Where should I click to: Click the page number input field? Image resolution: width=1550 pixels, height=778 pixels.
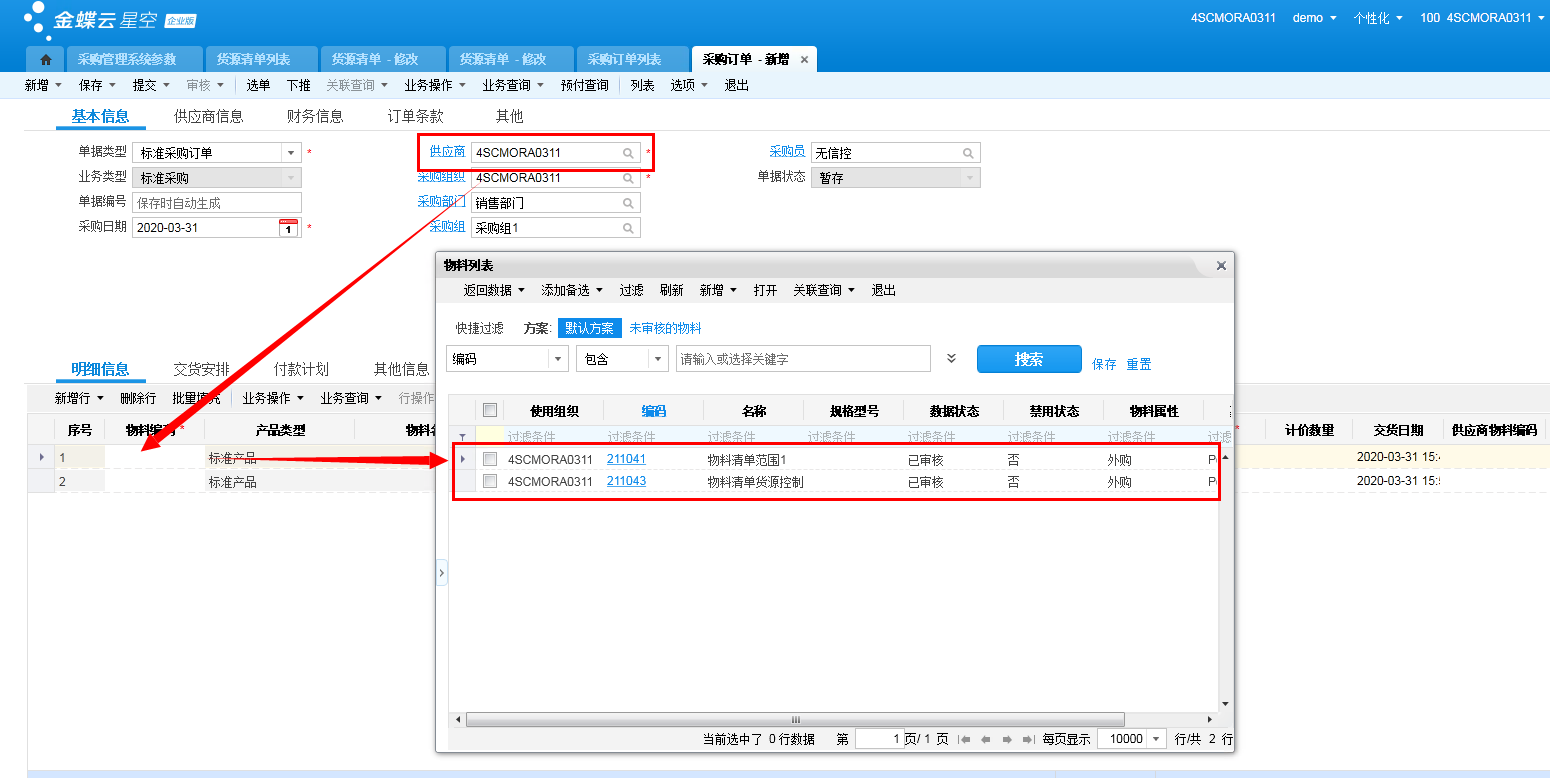click(879, 739)
